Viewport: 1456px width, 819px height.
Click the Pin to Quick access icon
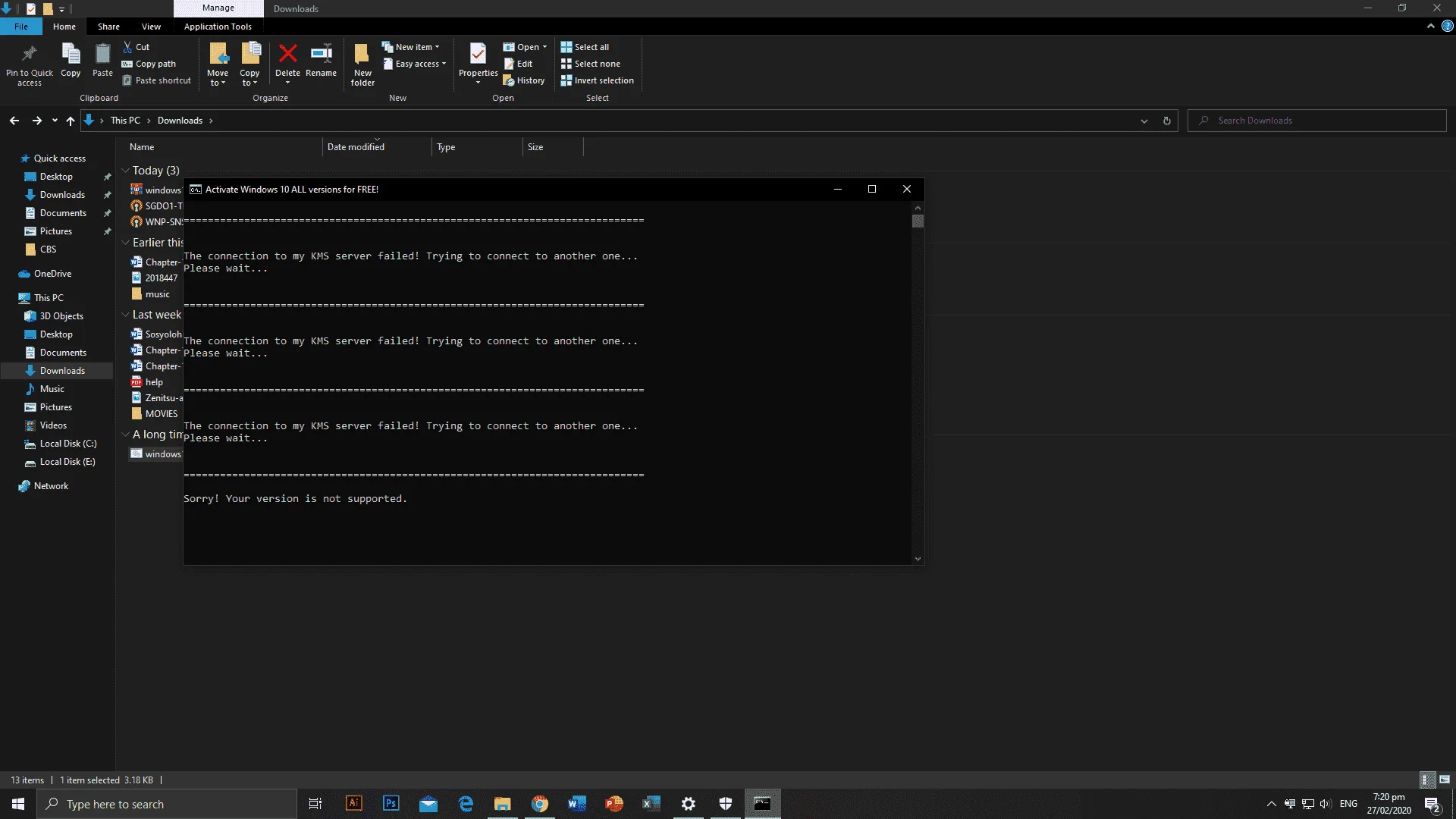click(x=30, y=55)
